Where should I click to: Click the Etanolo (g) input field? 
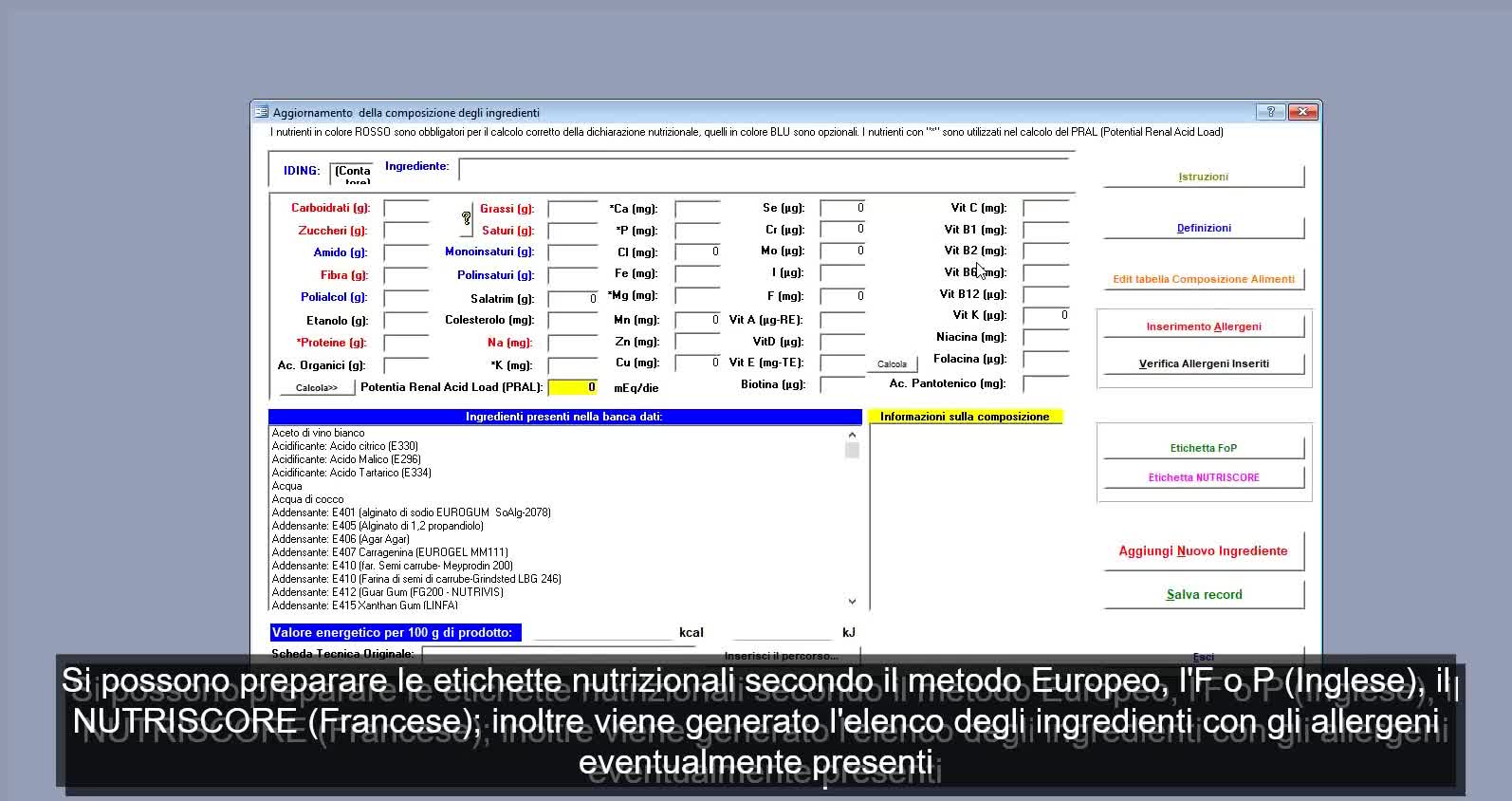406,321
